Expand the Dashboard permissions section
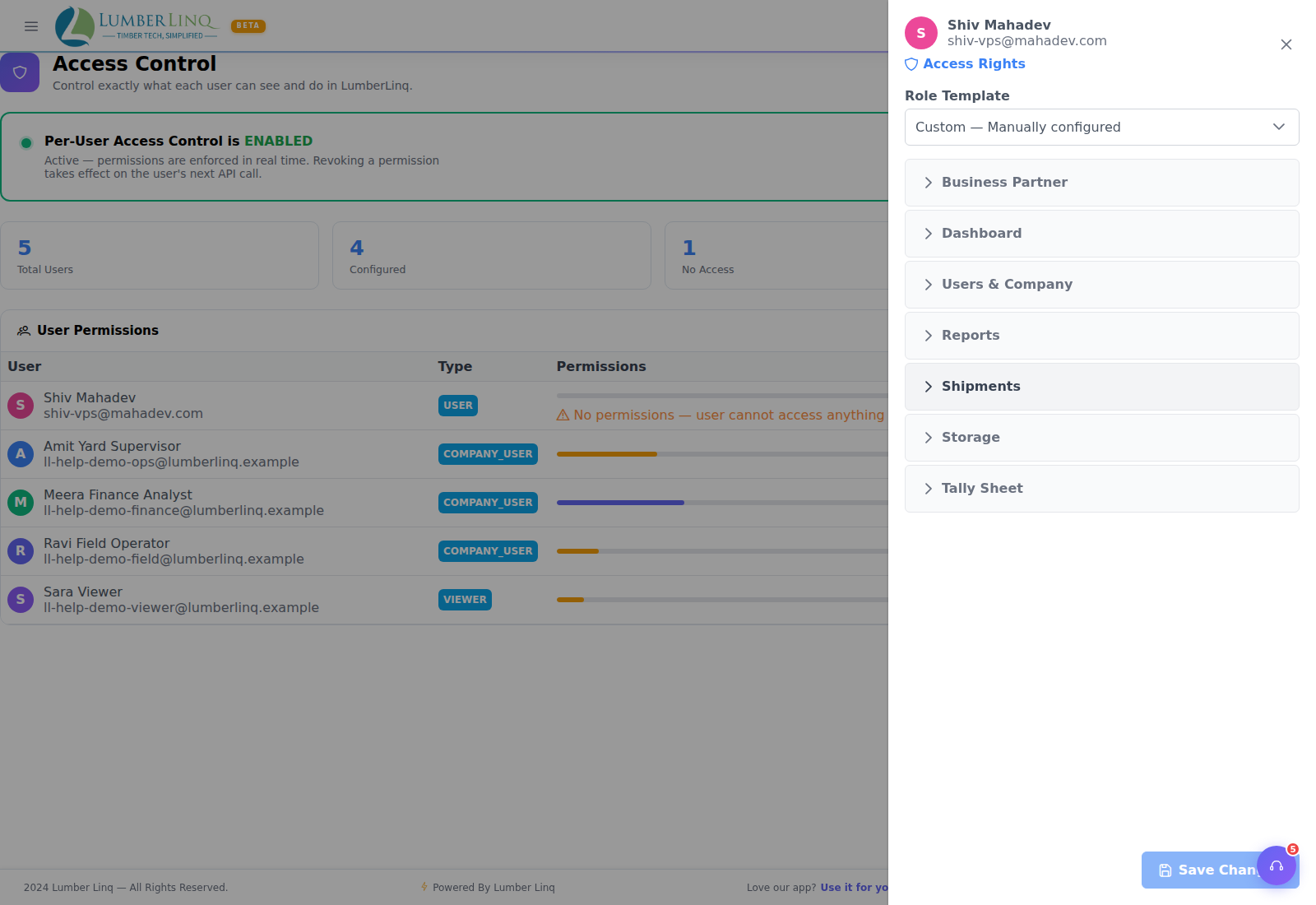Image resolution: width=1316 pixels, height=905 pixels. pyautogui.click(x=1102, y=234)
